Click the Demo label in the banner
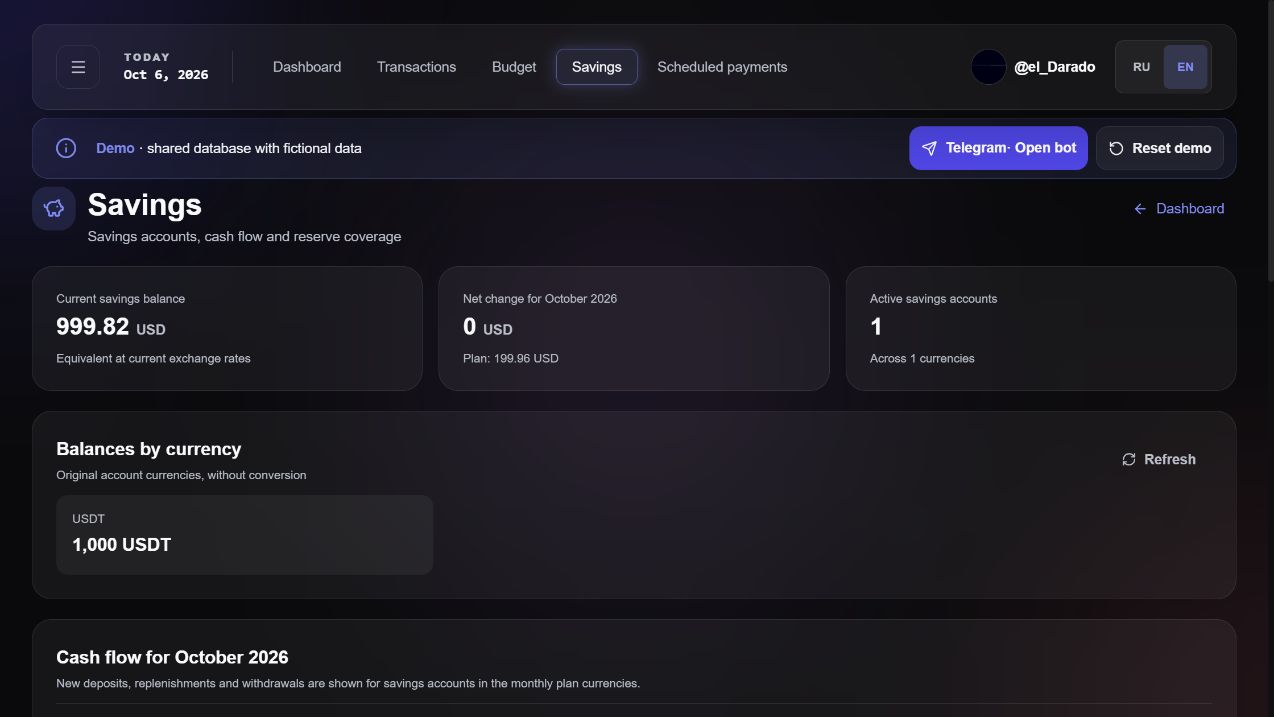The width and height of the screenshot is (1274, 717). [115, 148]
